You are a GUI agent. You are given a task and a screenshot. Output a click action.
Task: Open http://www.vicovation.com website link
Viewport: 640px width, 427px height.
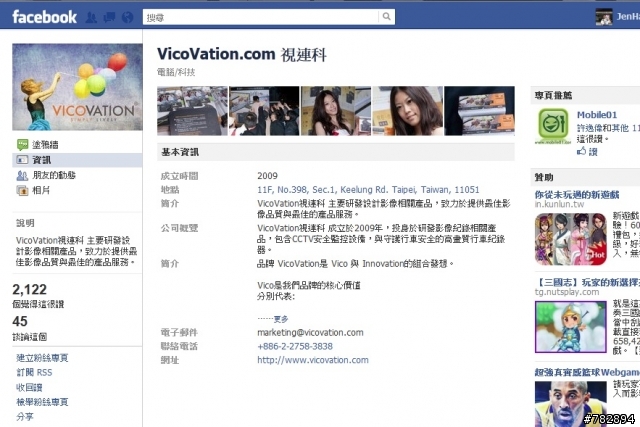click(x=313, y=360)
